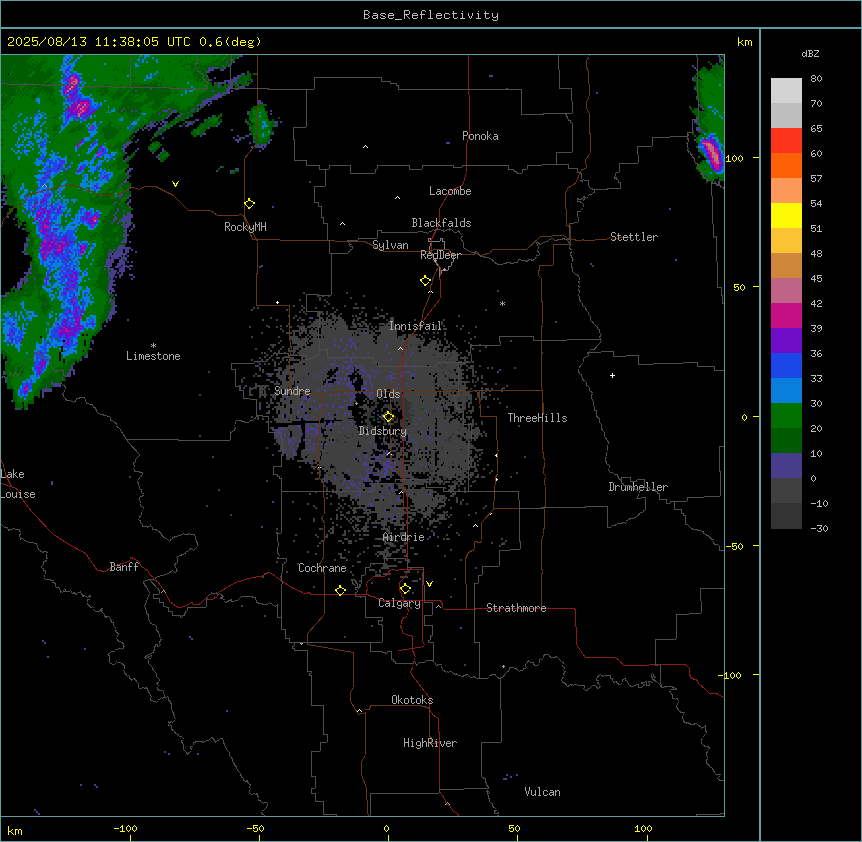862x842 pixels.
Task: Click the intense storm cell at right map edge
Action: (711, 153)
